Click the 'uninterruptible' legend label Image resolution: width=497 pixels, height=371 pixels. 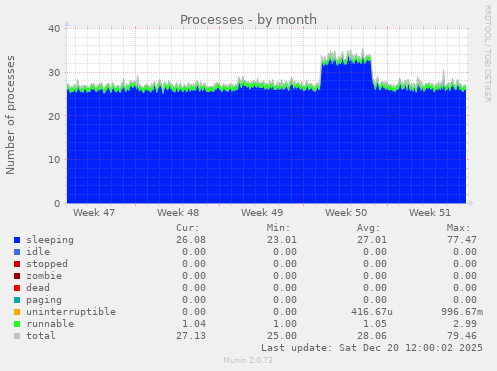point(71,312)
